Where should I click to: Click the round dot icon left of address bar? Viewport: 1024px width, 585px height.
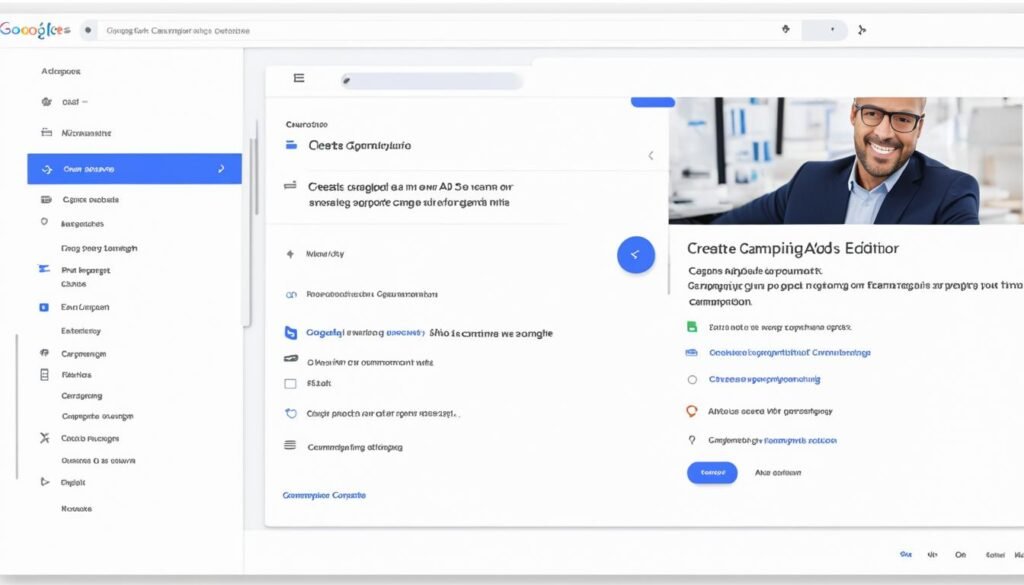click(x=88, y=30)
